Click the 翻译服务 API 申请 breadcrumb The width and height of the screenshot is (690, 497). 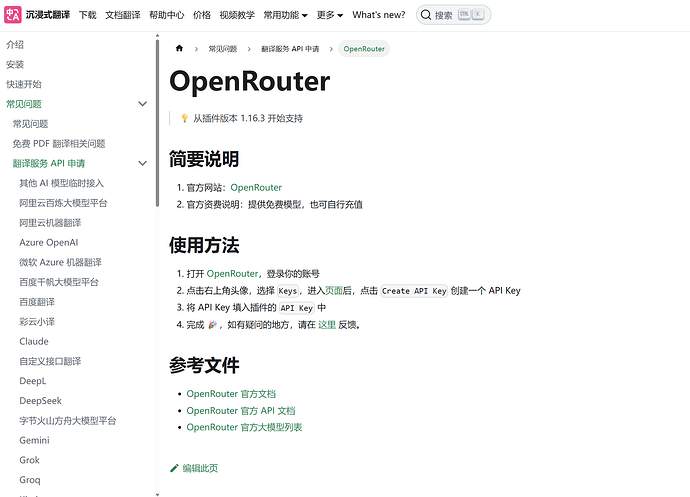(x=290, y=49)
